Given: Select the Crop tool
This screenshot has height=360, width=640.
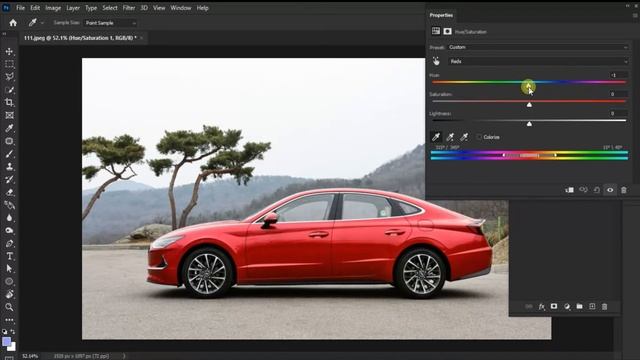Looking at the screenshot, I should [x=9, y=102].
